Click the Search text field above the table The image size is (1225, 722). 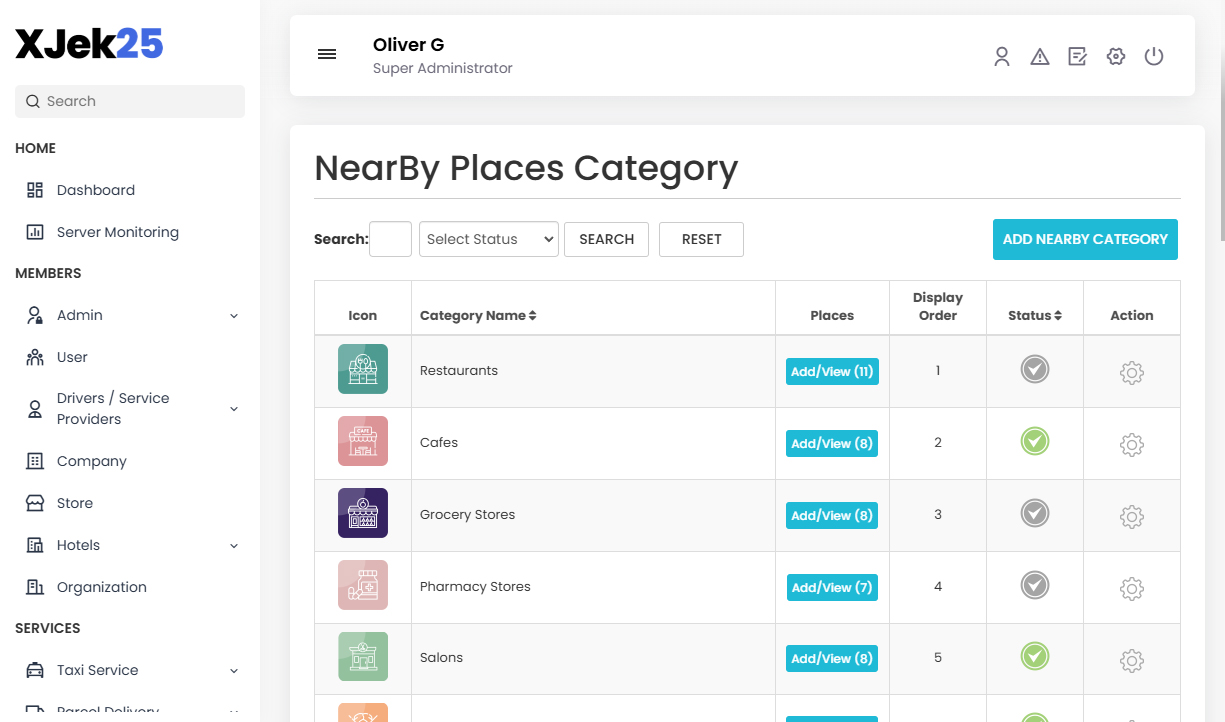coord(390,239)
